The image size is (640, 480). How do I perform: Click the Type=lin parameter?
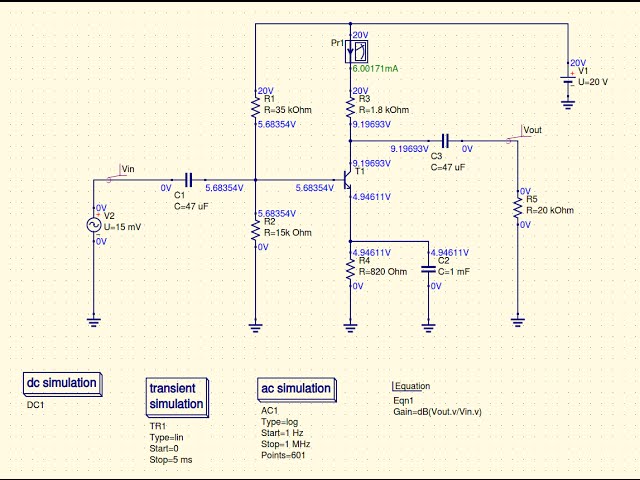(x=167, y=437)
